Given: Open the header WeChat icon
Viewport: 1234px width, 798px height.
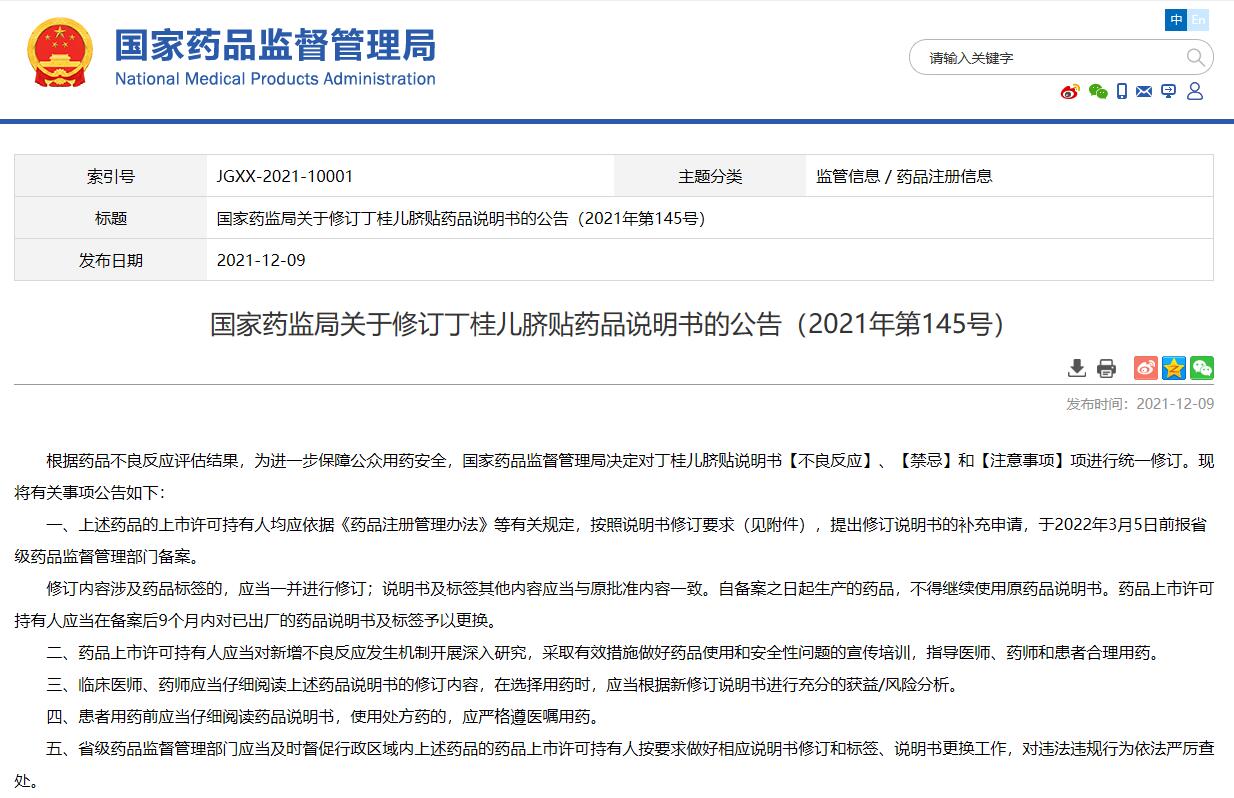Looking at the screenshot, I should tap(1098, 92).
